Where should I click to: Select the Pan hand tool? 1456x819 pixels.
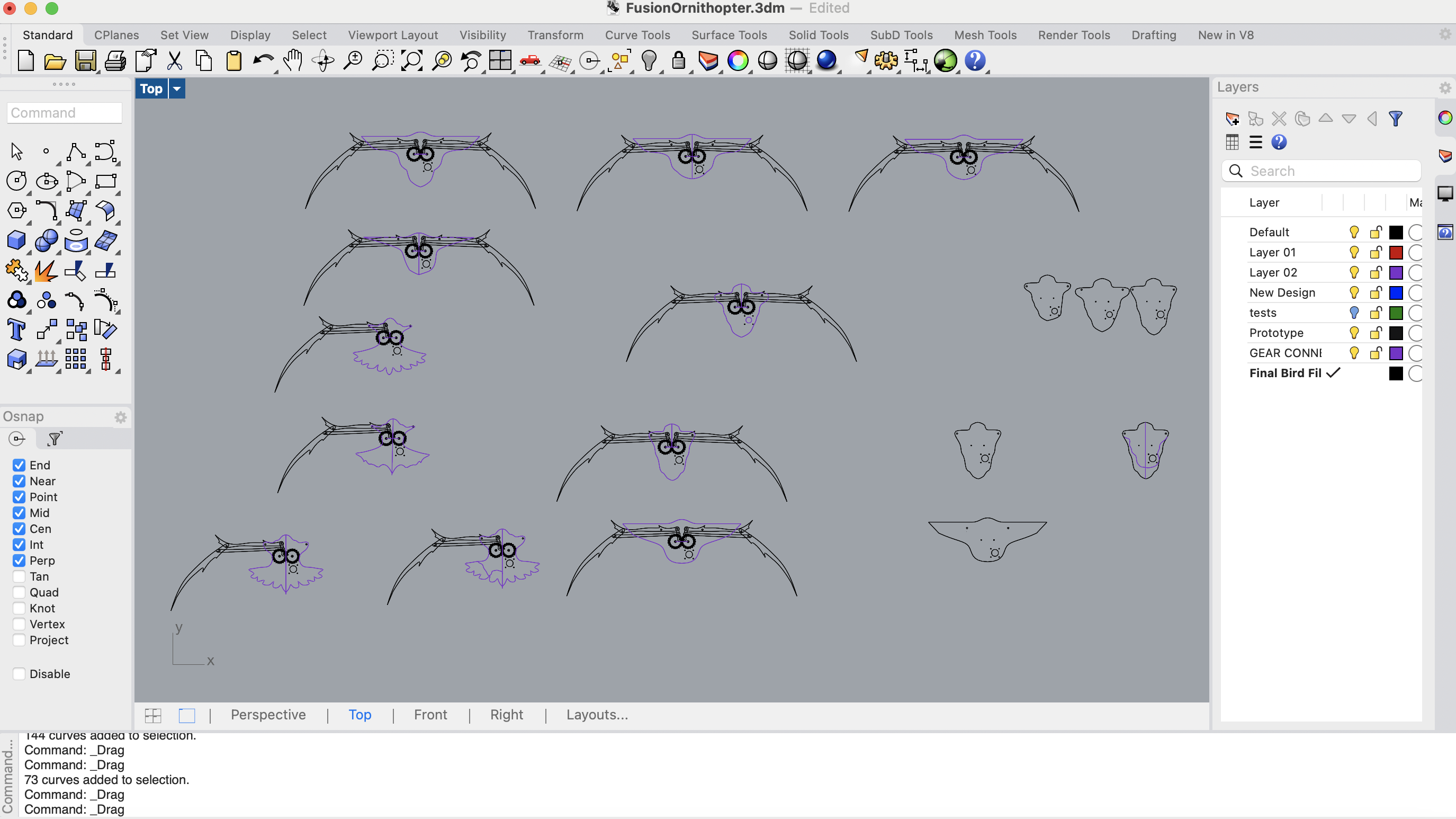point(293,60)
